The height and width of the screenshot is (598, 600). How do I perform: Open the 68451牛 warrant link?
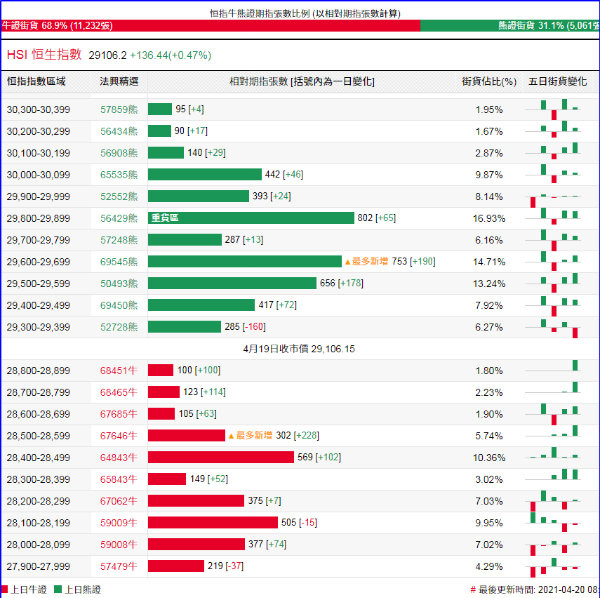(x=118, y=370)
